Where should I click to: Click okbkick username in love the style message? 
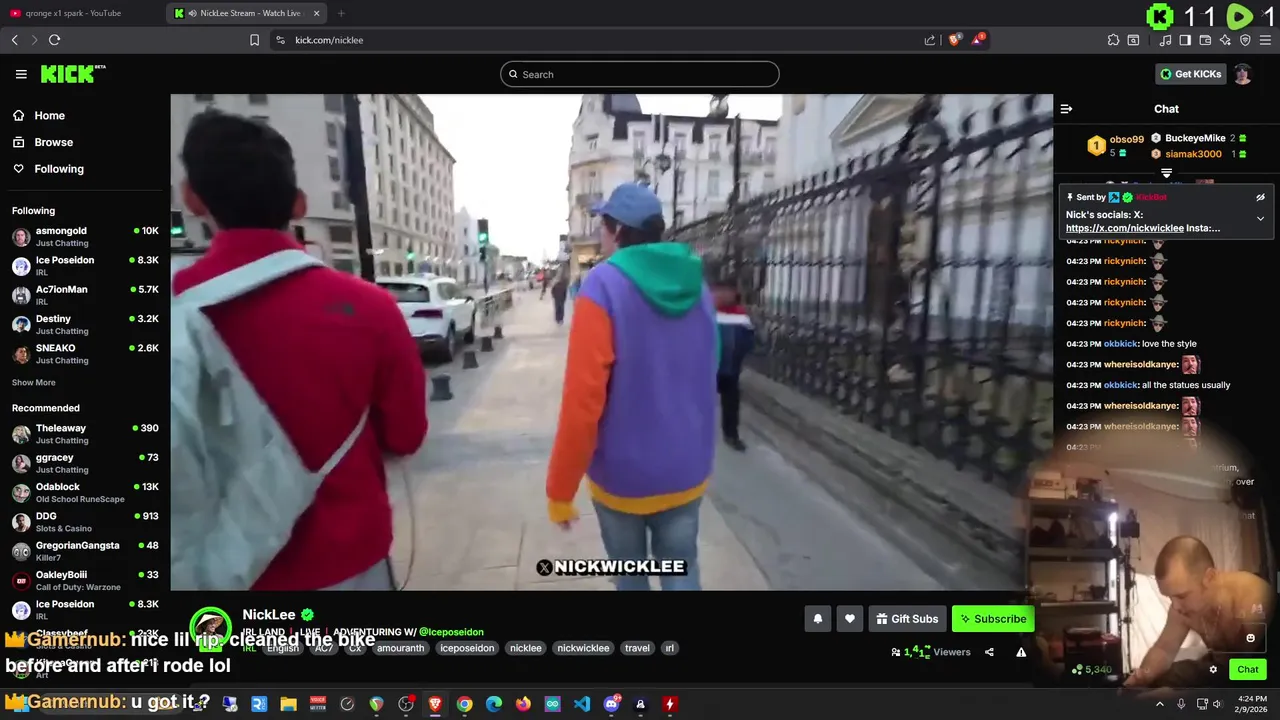pyautogui.click(x=1121, y=344)
